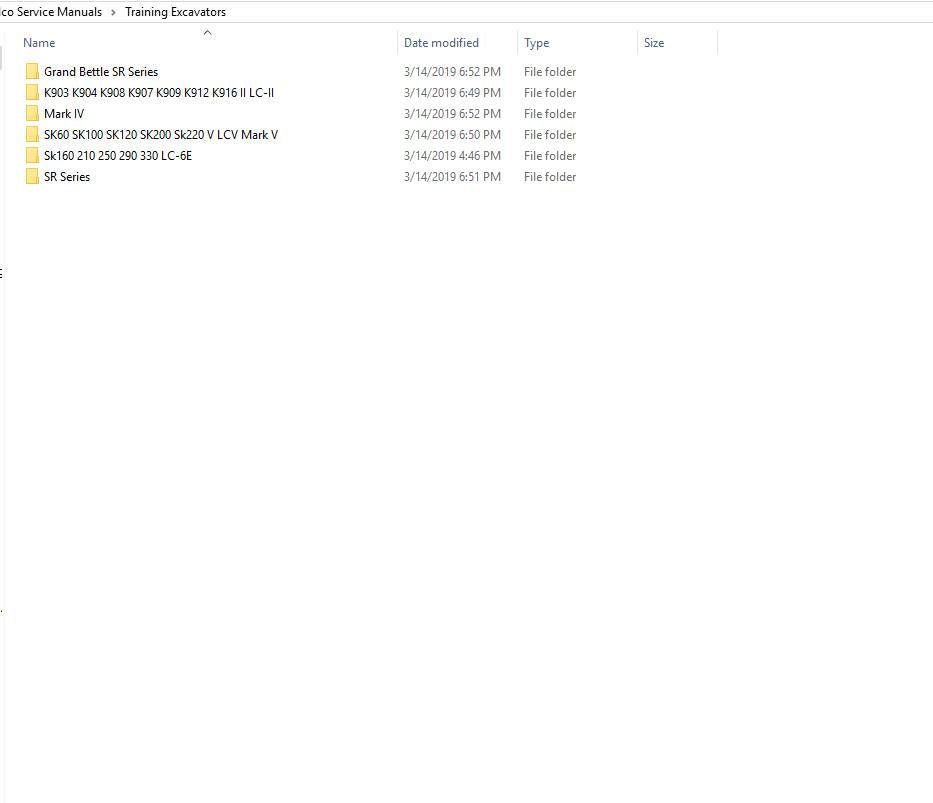Select the Grand Bettle SR Series folder name

101,72
